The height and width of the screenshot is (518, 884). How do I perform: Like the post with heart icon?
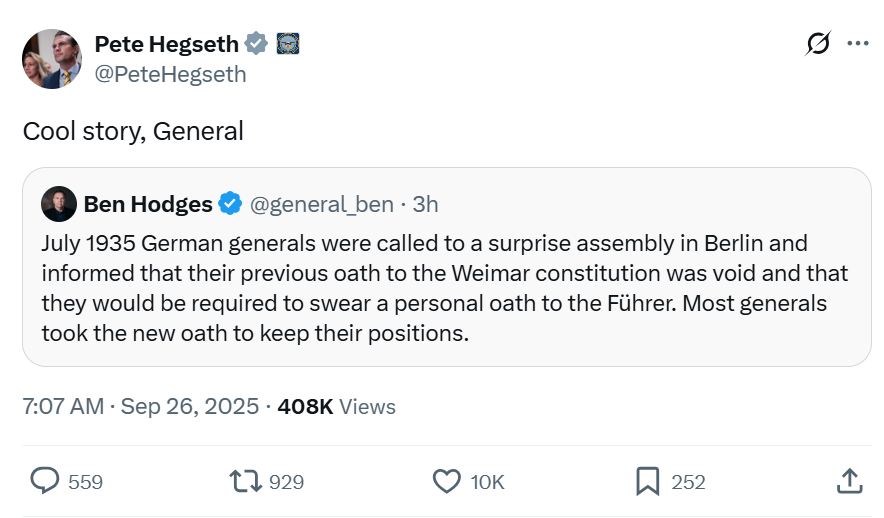[446, 481]
